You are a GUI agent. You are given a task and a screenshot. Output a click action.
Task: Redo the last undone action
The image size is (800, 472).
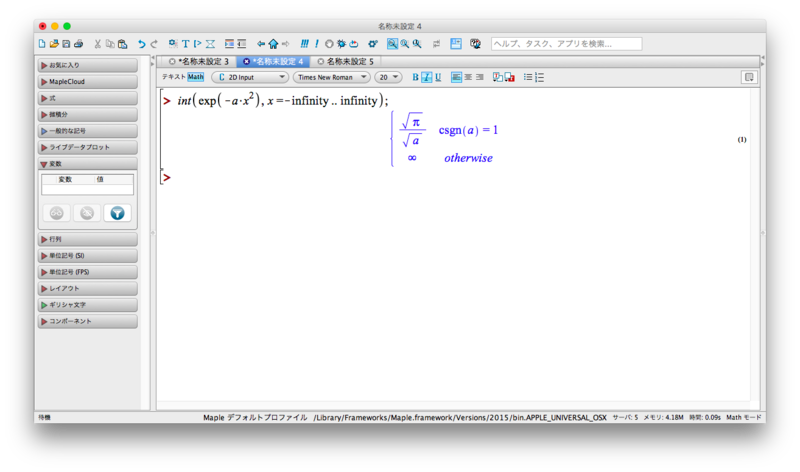pyautogui.click(x=154, y=44)
